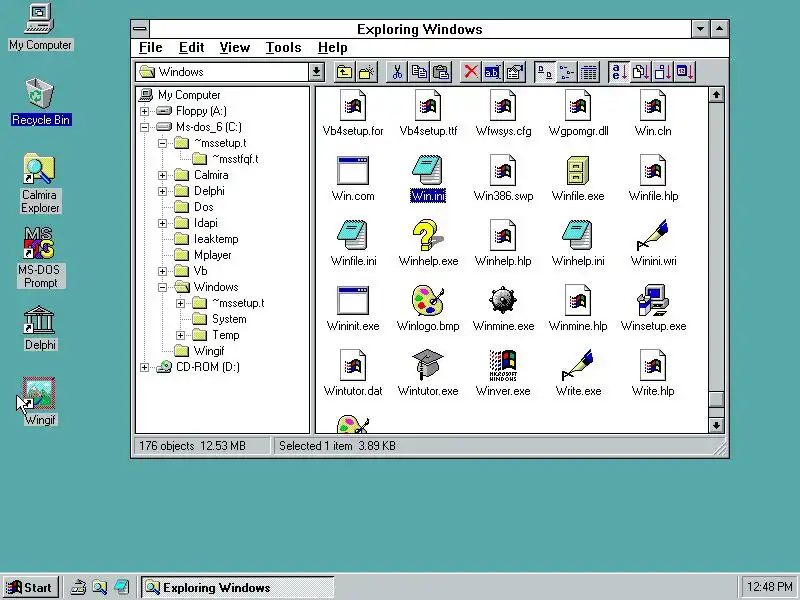Select the Win386.swp file
This screenshot has height=600, width=800.
[x=503, y=179]
